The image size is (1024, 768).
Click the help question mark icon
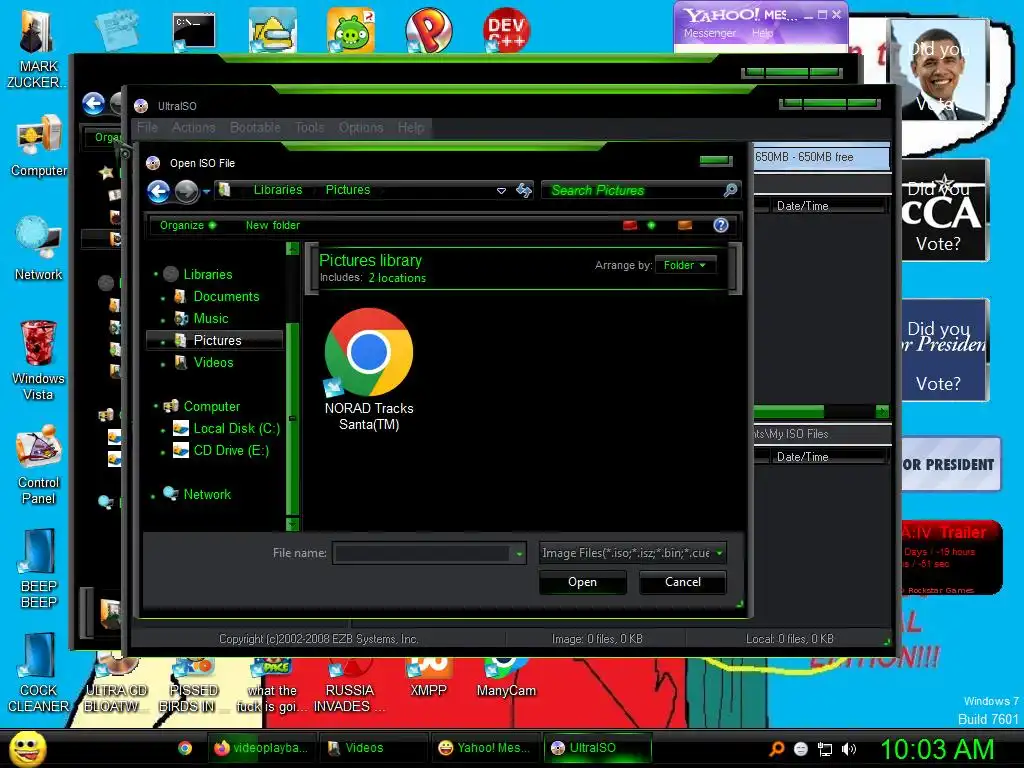click(x=720, y=225)
